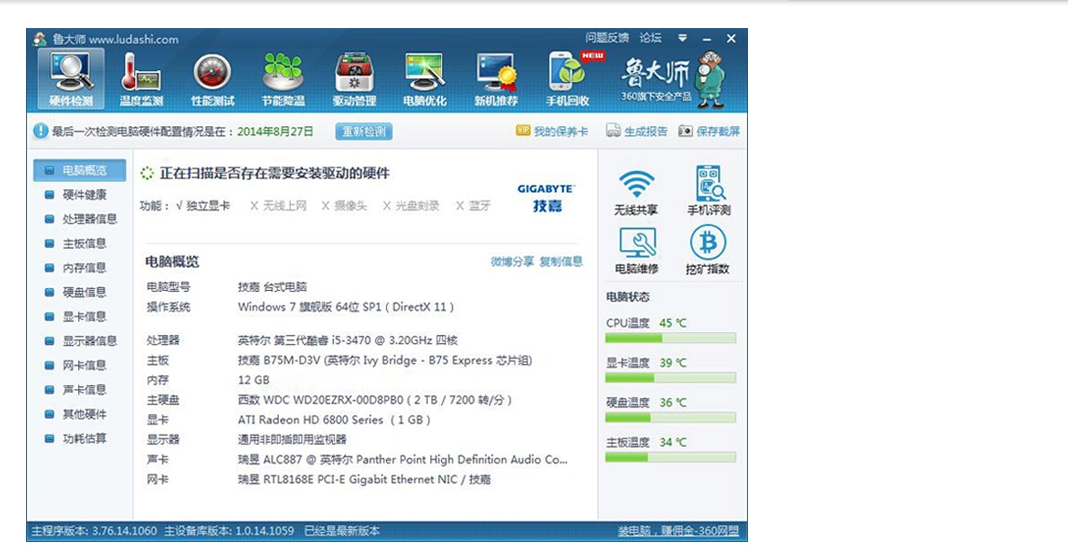The height and width of the screenshot is (546, 1068).
Task: Select 电脑概览 in sidebar
Action: click(80, 170)
